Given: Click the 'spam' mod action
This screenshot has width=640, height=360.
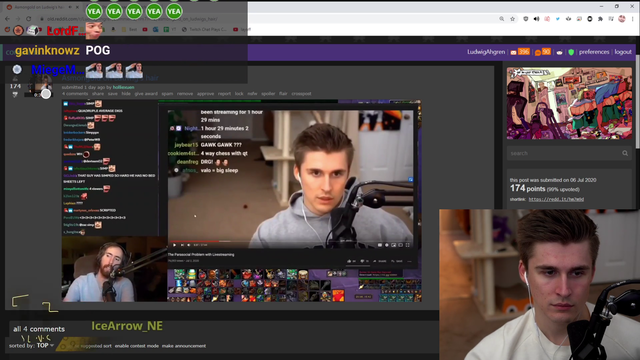Looking at the screenshot, I should coord(167,94).
